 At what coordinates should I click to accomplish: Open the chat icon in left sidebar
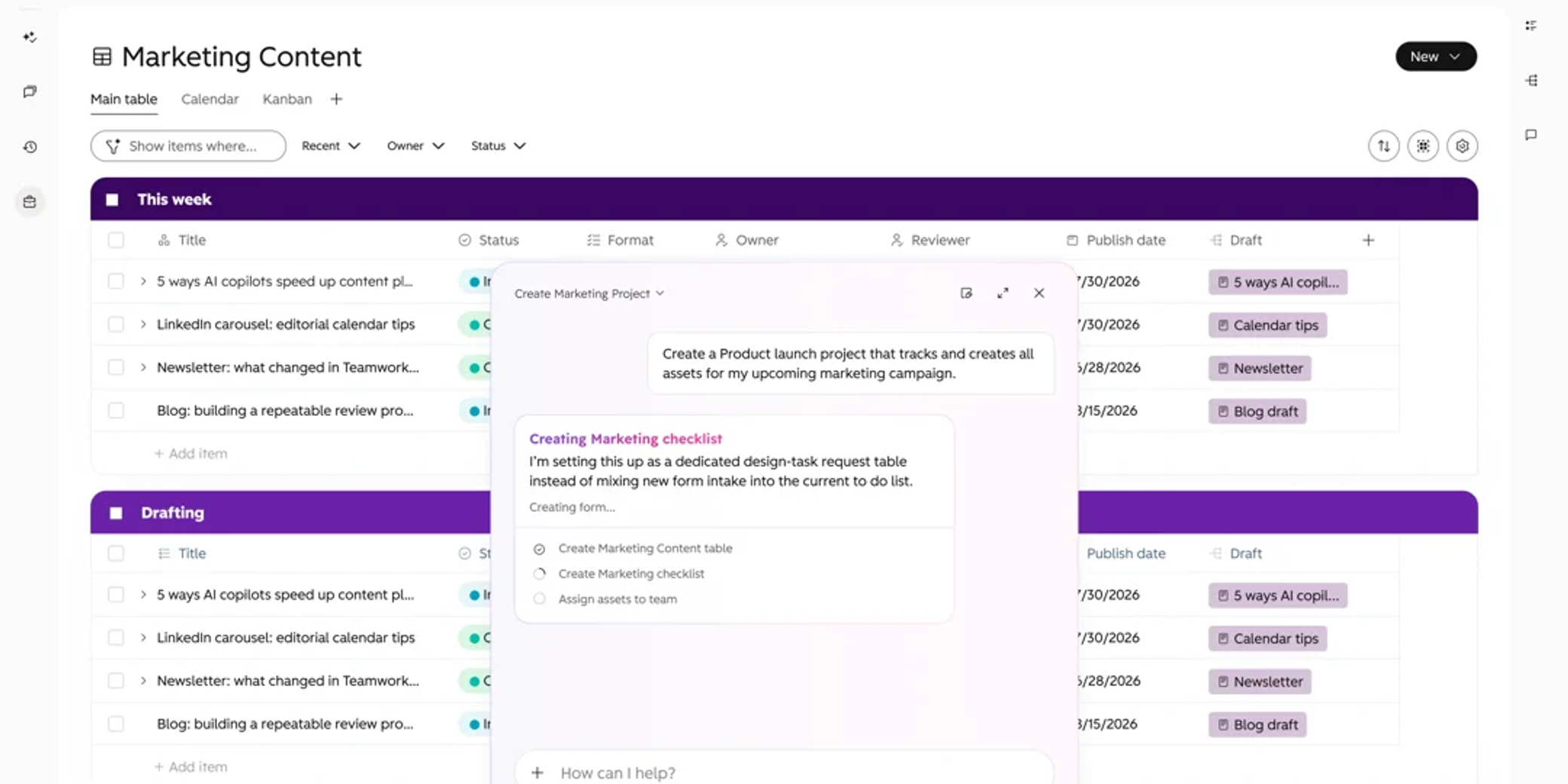pos(29,92)
